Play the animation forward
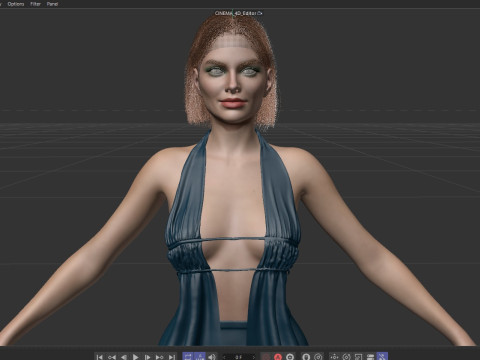 point(136,357)
